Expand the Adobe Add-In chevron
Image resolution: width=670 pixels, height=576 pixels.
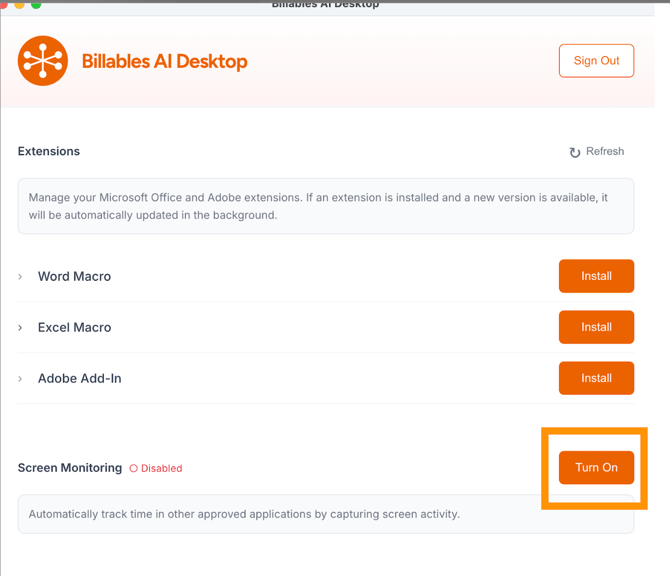coord(20,378)
